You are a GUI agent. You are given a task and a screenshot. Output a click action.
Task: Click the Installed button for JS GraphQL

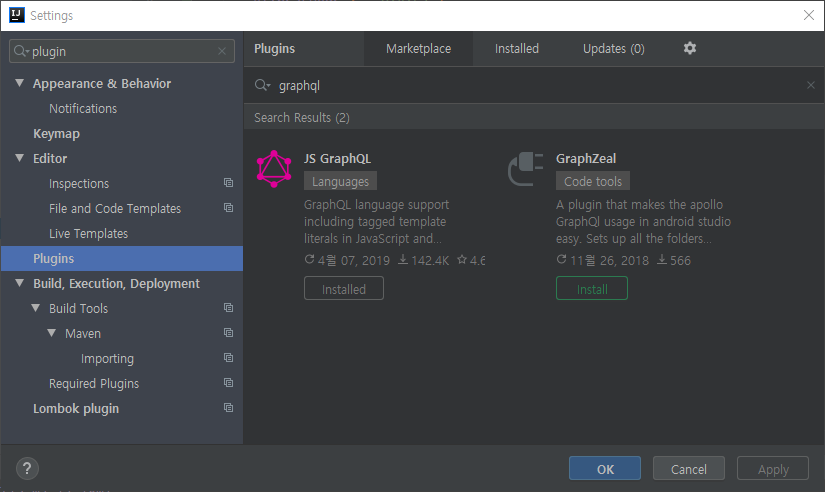tap(344, 288)
